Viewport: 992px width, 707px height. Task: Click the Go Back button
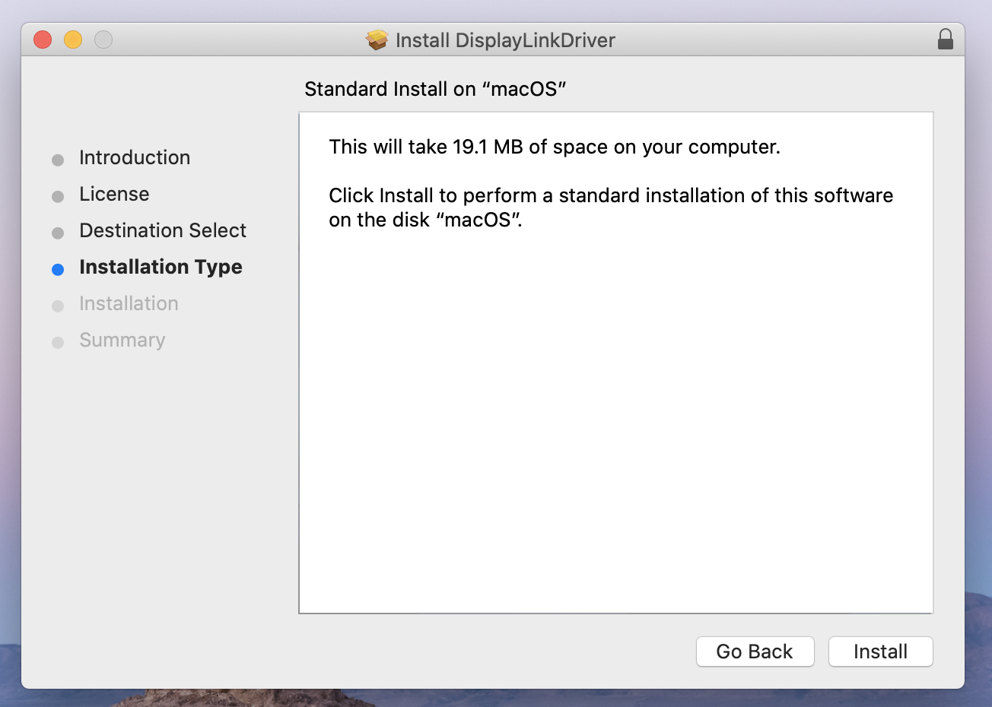pos(755,651)
